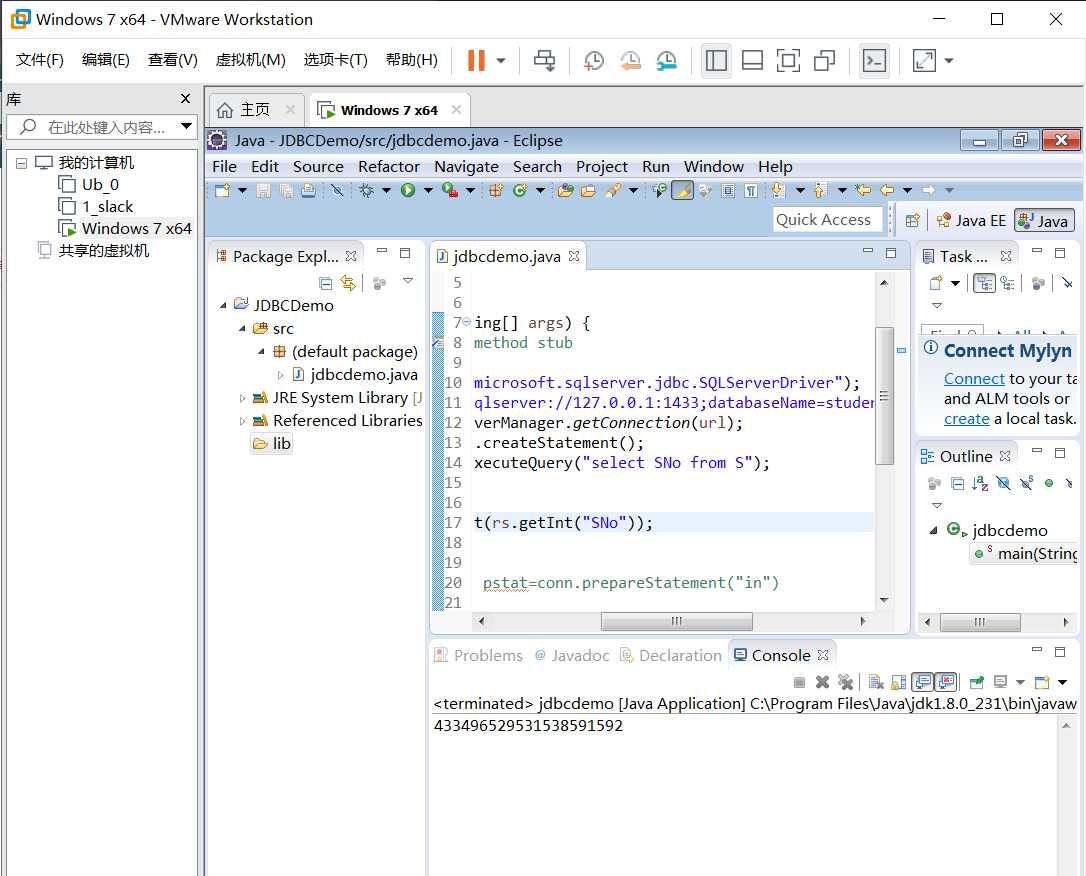Screen dimensions: 1086x876
Task: Click the Print icon in Eclipse toolbar
Action: (309, 190)
